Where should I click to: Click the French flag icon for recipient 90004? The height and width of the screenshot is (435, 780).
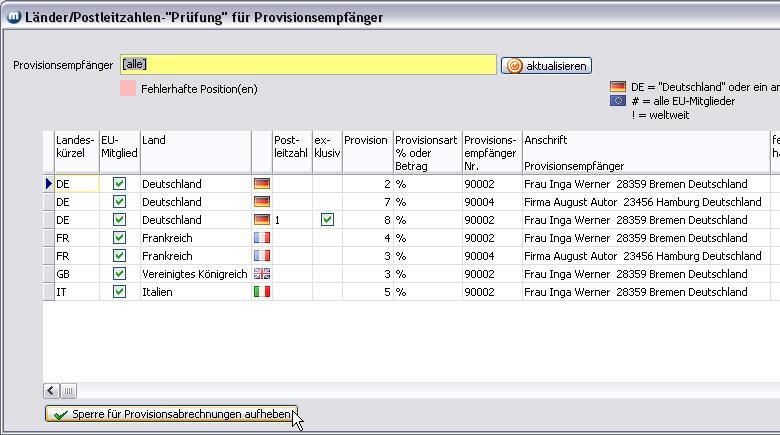pyautogui.click(x=262, y=256)
